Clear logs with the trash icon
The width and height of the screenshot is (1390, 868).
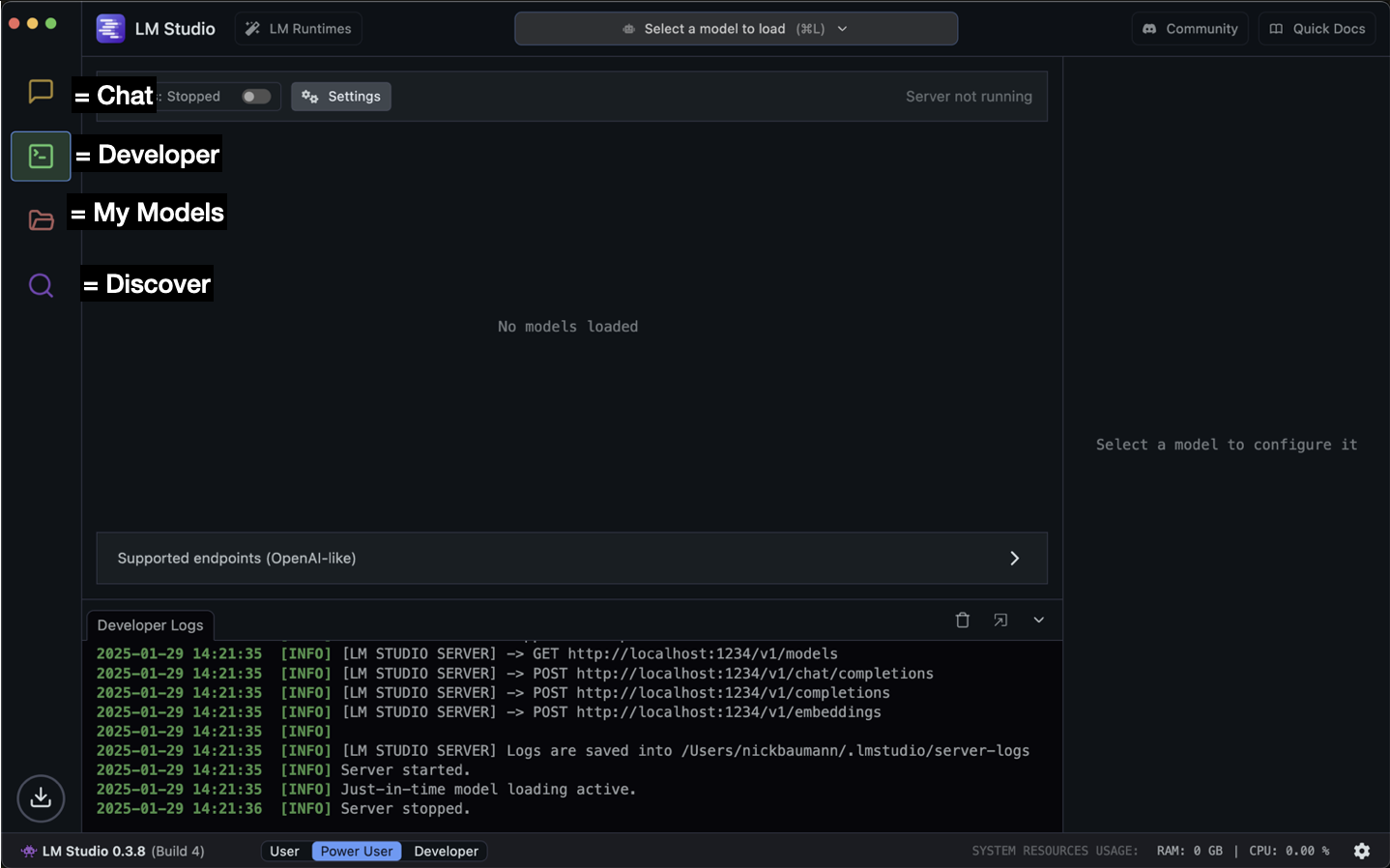tap(963, 621)
